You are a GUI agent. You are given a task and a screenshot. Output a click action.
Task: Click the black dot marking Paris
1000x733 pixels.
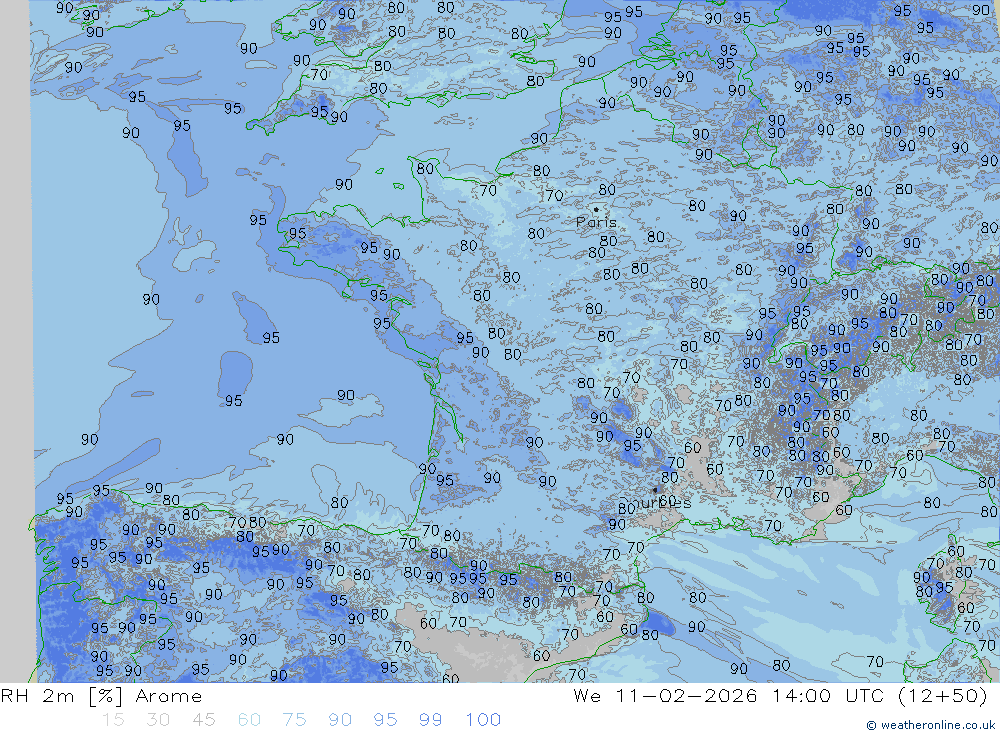pos(596,209)
